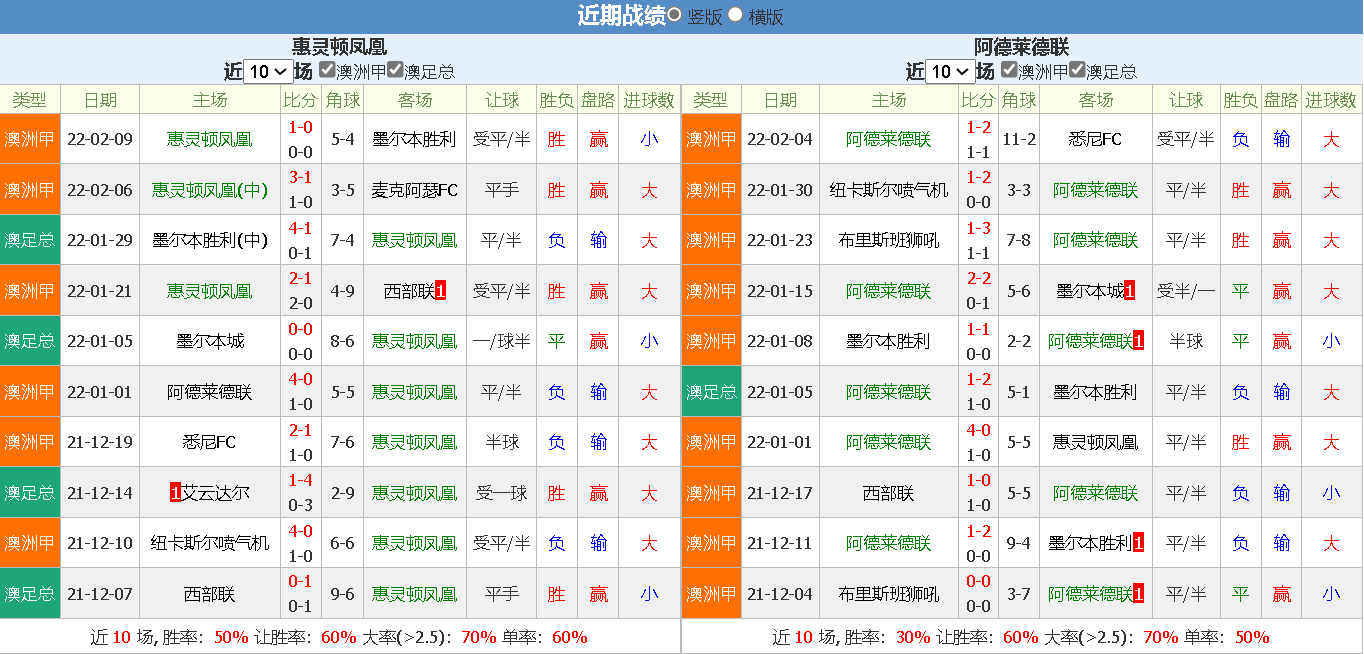Open 墨尔本本胜利 away team in 22-02-09 row
The image size is (1364, 654).
[414, 139]
